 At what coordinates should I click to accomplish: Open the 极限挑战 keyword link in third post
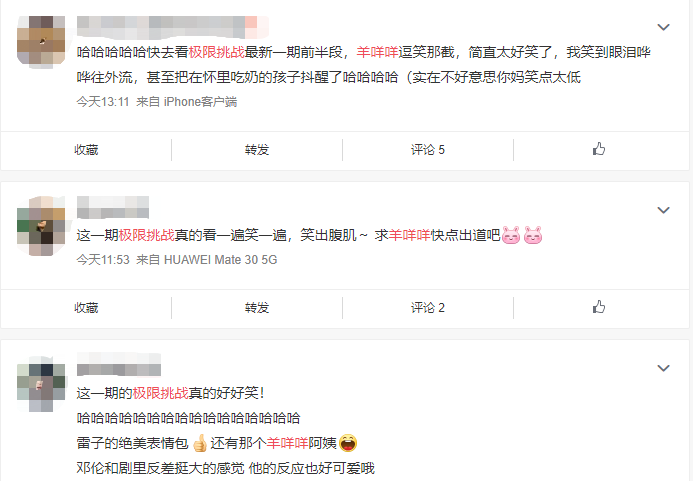[160, 393]
